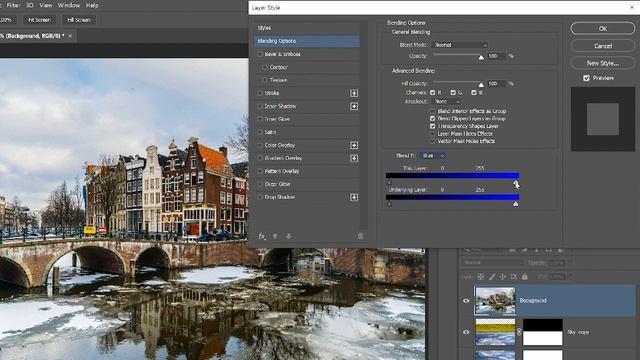Open the Window menu
This screenshot has height=360, width=640.
(69, 5)
